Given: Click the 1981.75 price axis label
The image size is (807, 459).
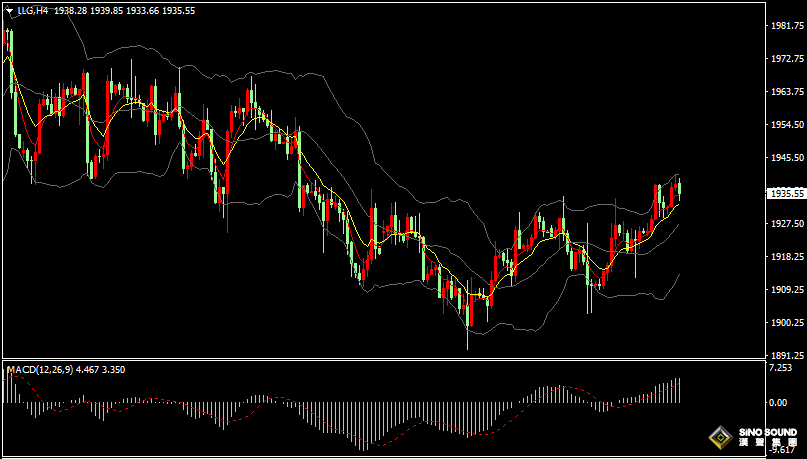Looking at the screenshot, I should click(x=783, y=26).
